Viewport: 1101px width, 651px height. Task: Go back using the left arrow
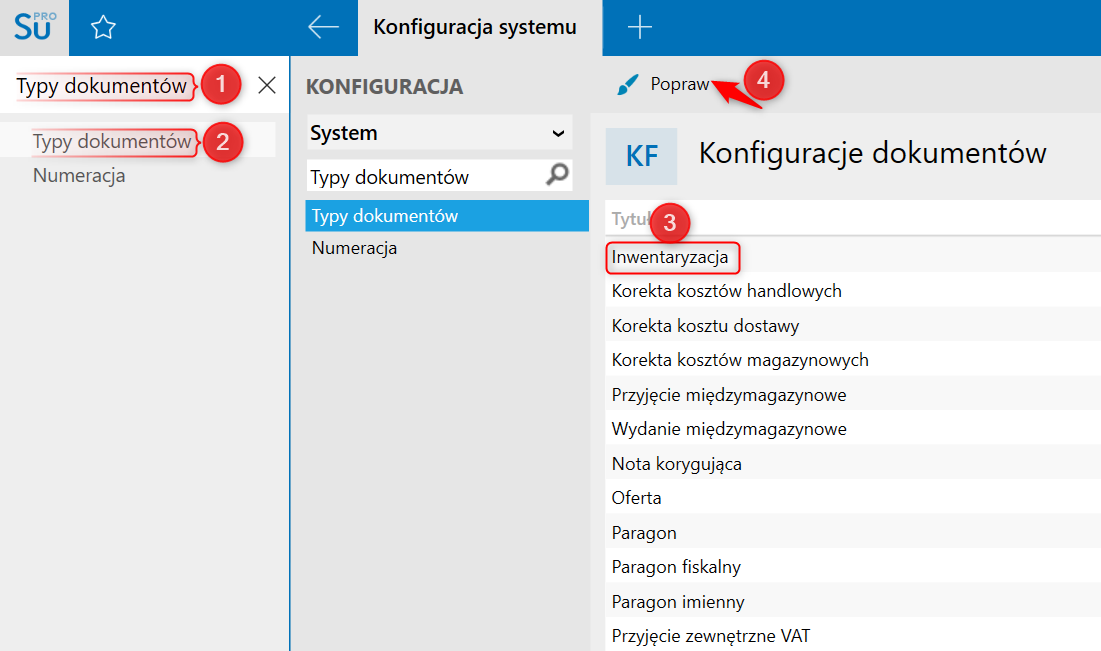pyautogui.click(x=323, y=27)
